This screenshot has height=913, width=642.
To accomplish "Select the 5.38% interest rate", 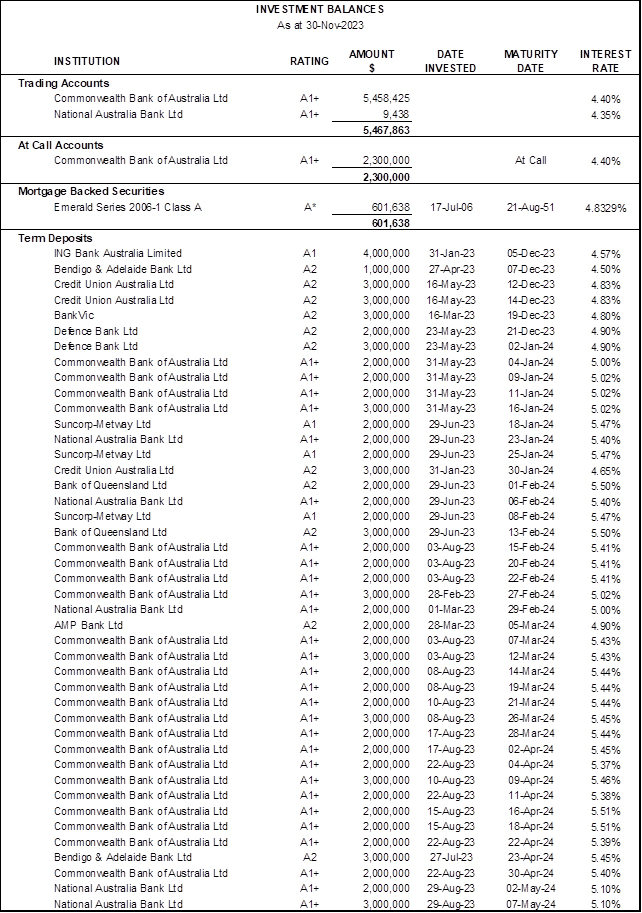I will point(605,796).
